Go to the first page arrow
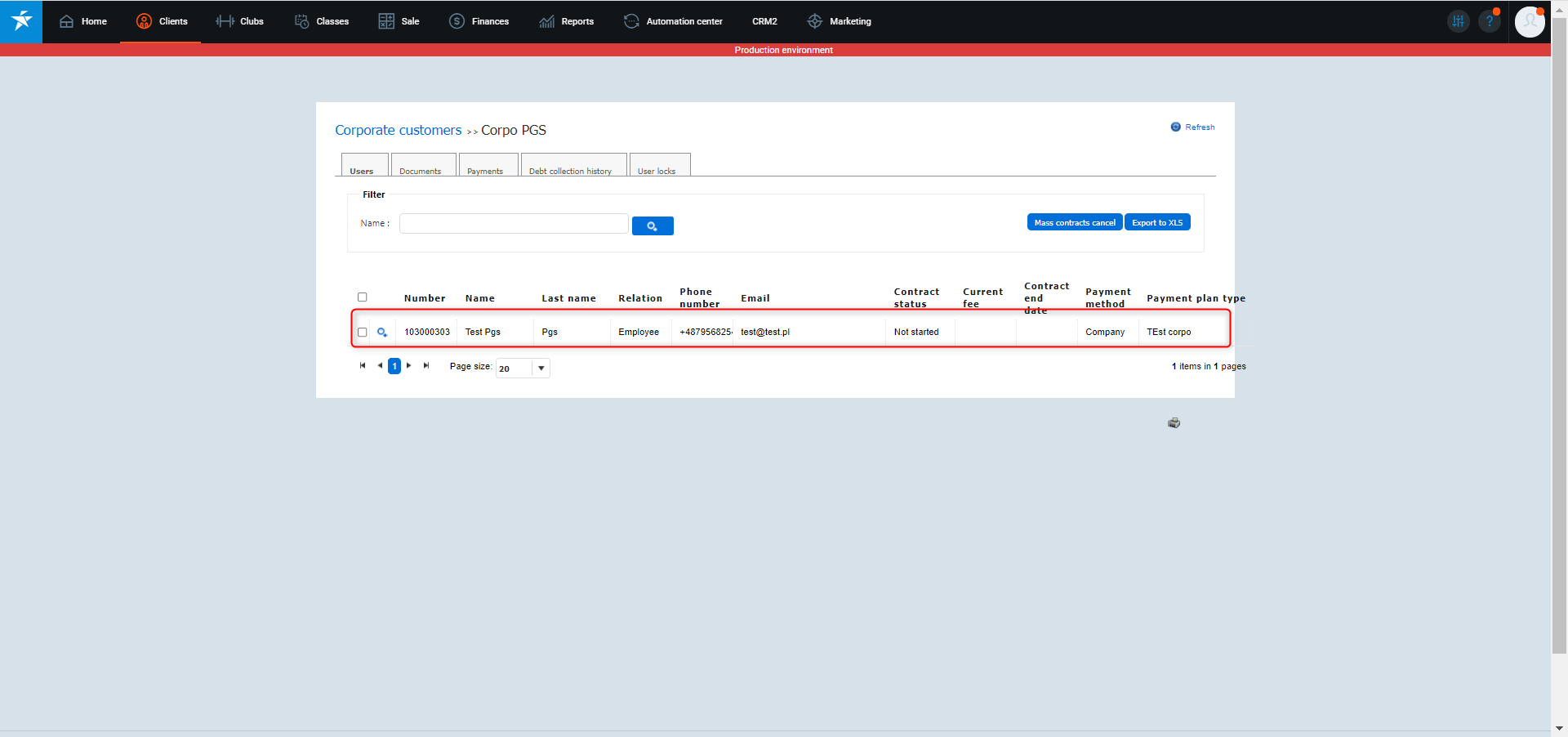This screenshot has width=1568, height=737. (x=363, y=366)
